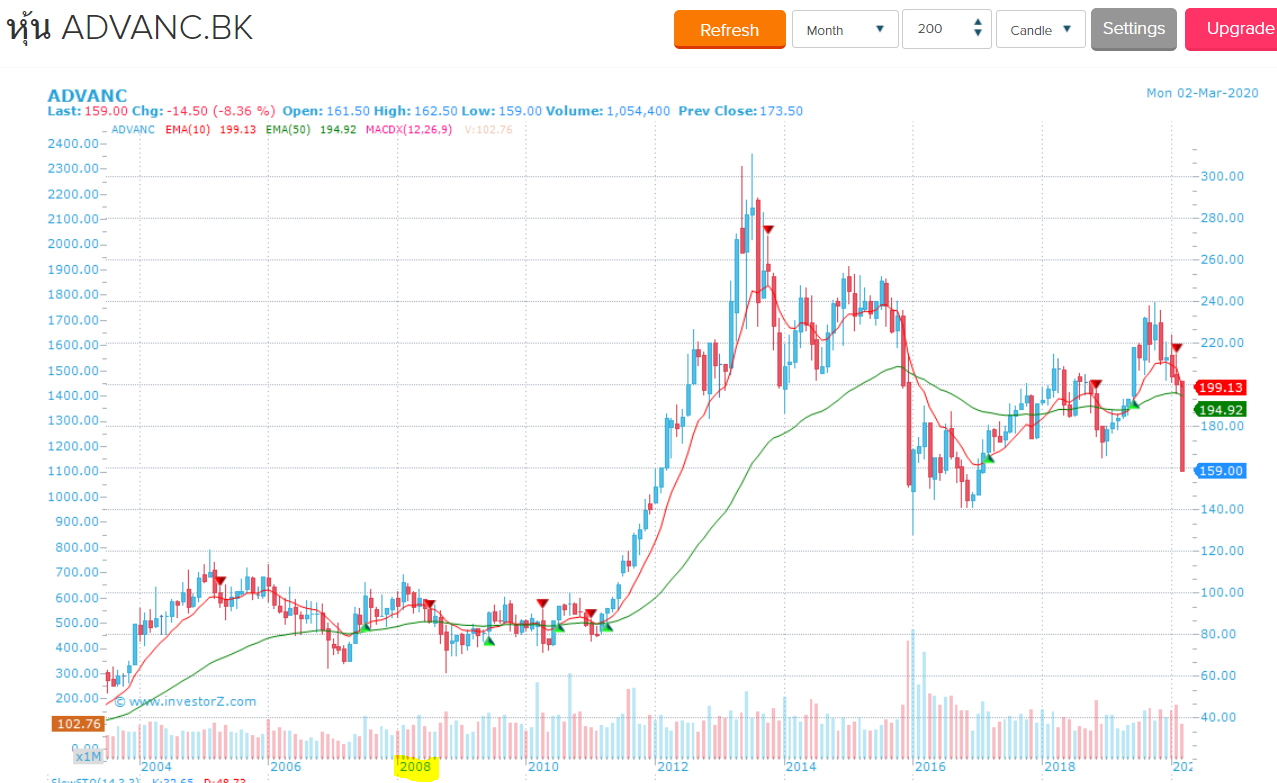Image resolution: width=1277 pixels, height=783 pixels.
Task: Click the 2400.00 left axis label
Action: (73, 143)
